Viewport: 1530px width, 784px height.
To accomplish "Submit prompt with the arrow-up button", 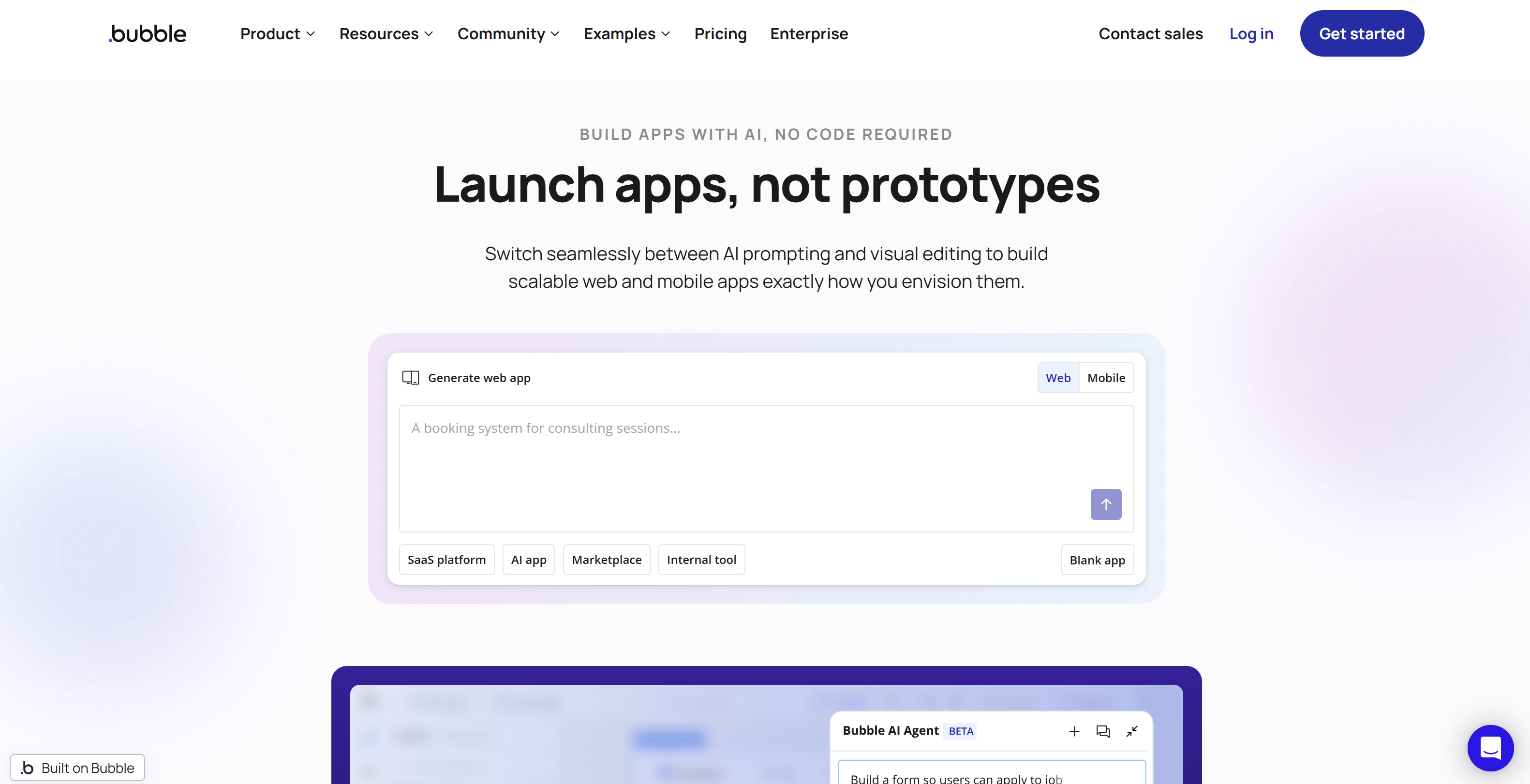I will [1105, 504].
